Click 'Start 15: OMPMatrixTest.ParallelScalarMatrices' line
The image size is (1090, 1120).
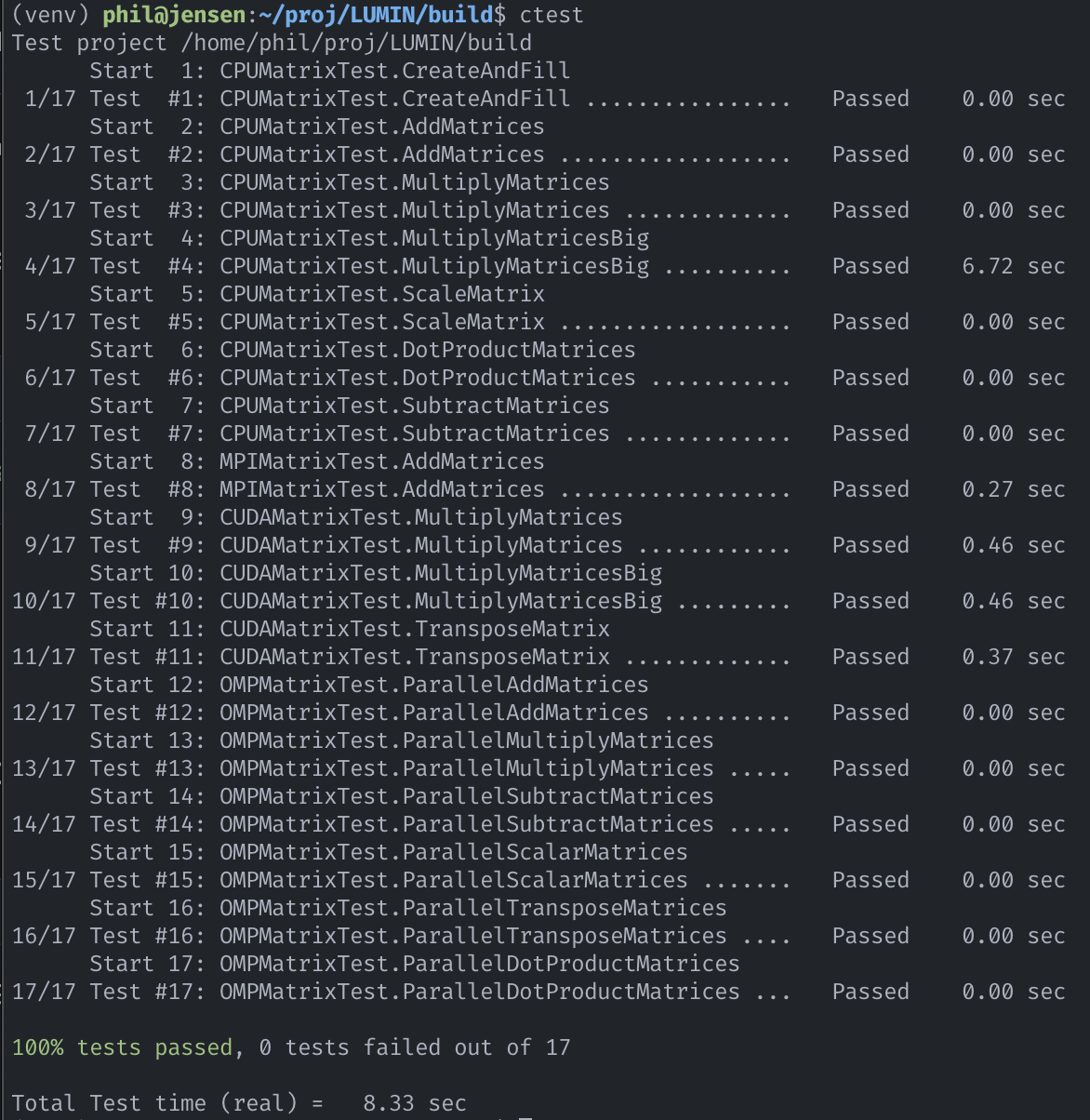click(389, 852)
